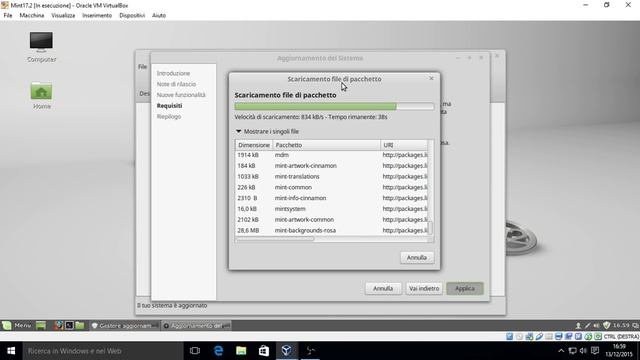Viewport: 640px width, 360px height.
Task: Open Windows Start button
Action: point(11,351)
